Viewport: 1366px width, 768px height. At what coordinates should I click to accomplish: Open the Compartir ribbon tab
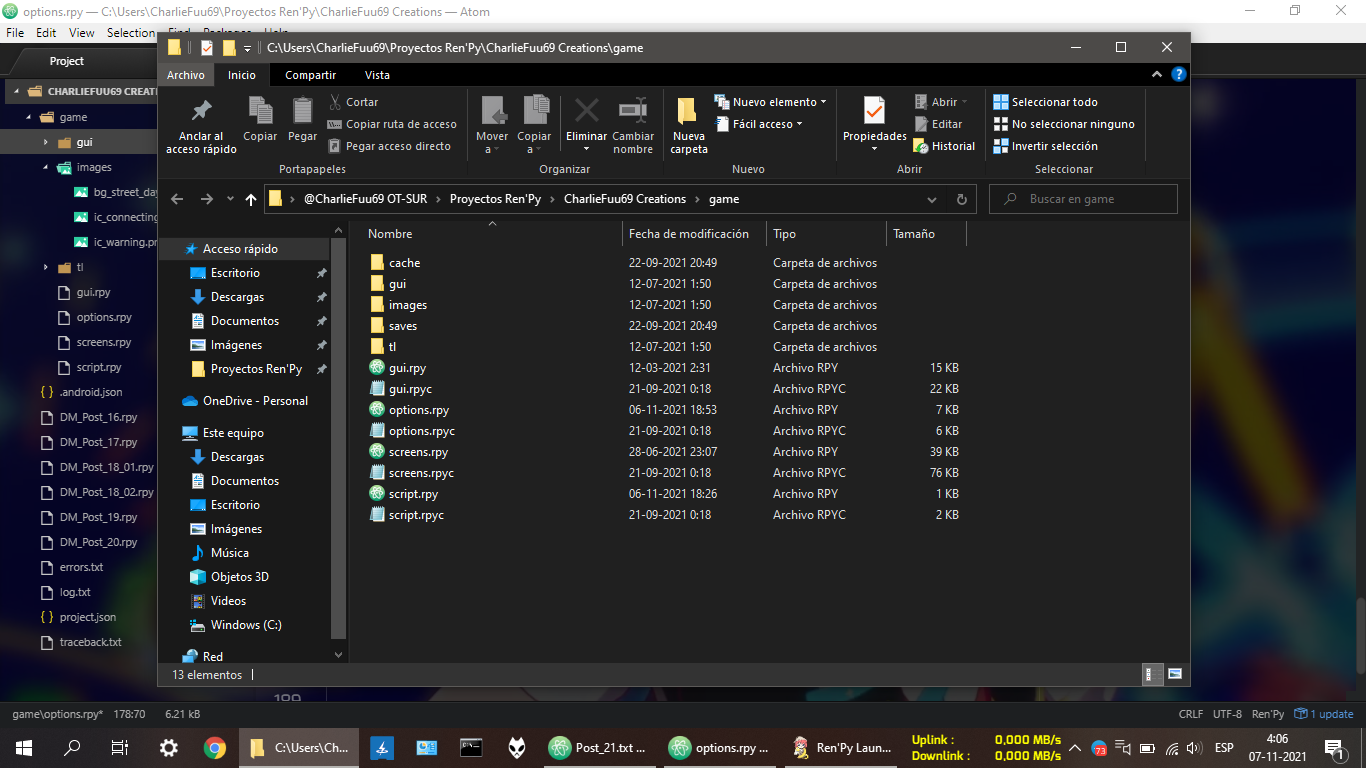[x=310, y=75]
